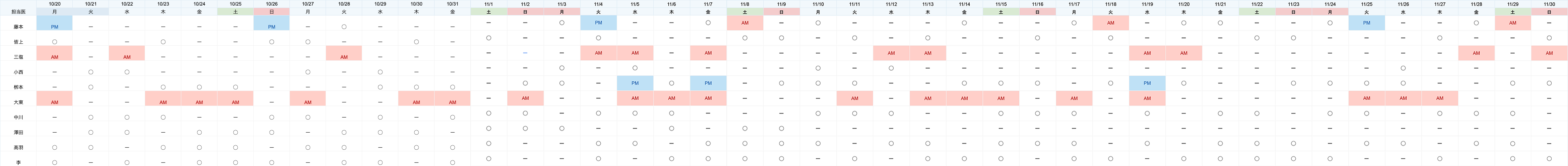1568x166 pixels.
Task: Select doctor 三塩 in the name column
Action: 18,57
